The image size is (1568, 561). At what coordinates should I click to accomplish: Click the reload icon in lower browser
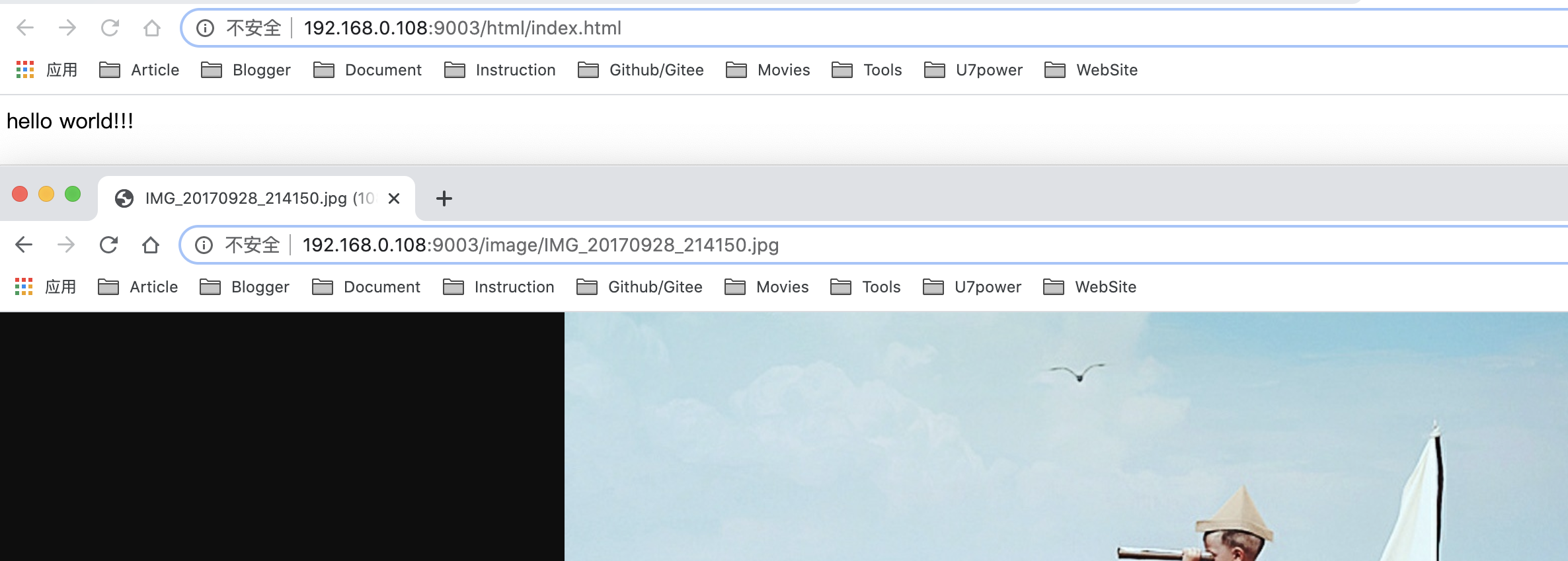tap(108, 245)
